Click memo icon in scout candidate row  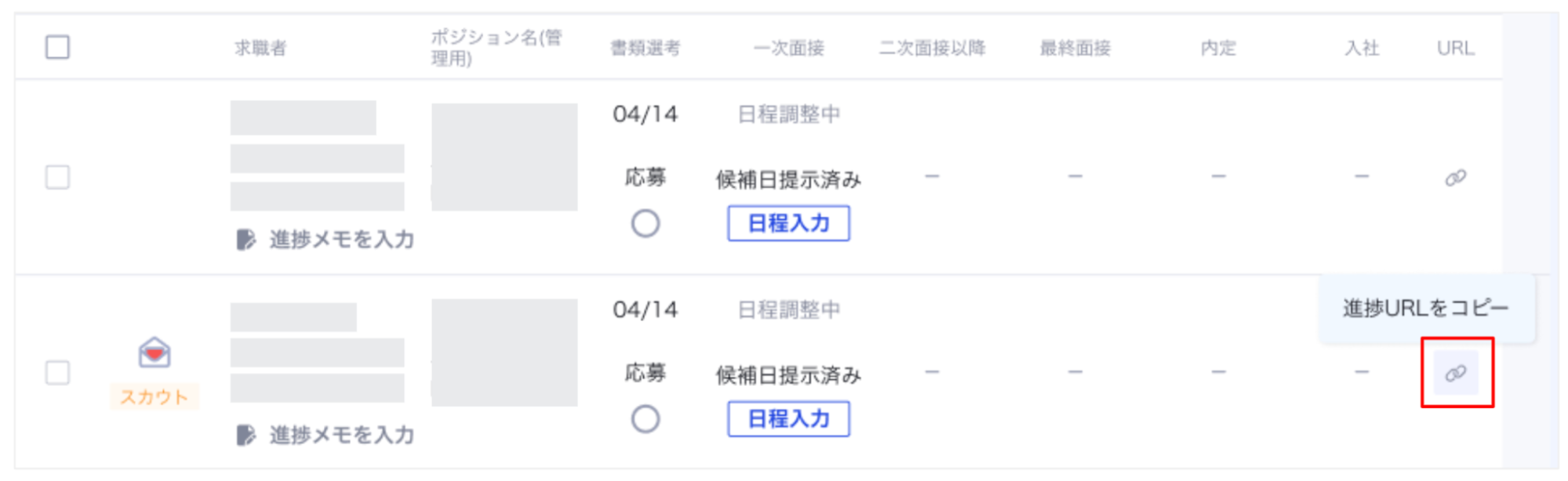246,435
